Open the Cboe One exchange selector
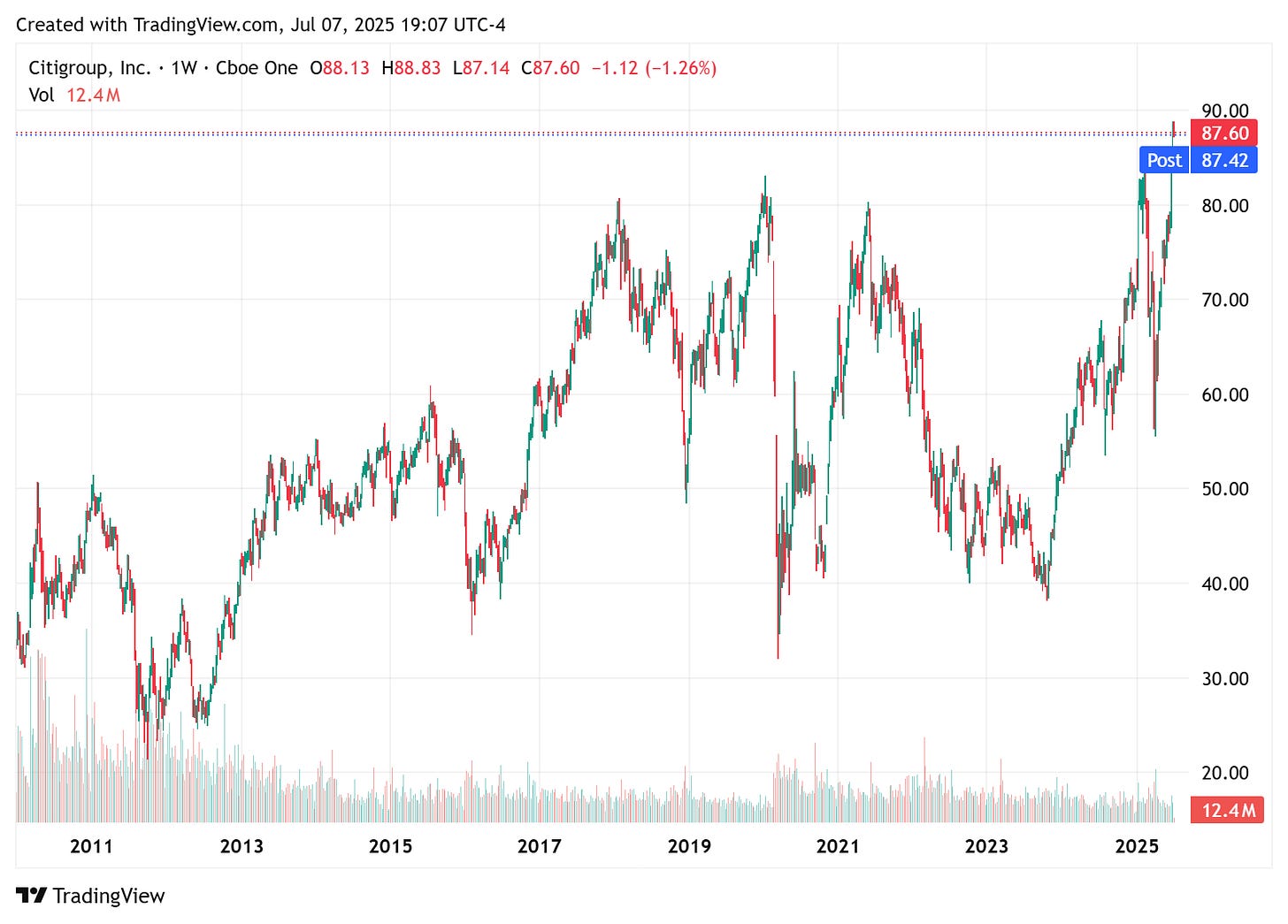The height and width of the screenshot is (924, 1288). (x=258, y=67)
